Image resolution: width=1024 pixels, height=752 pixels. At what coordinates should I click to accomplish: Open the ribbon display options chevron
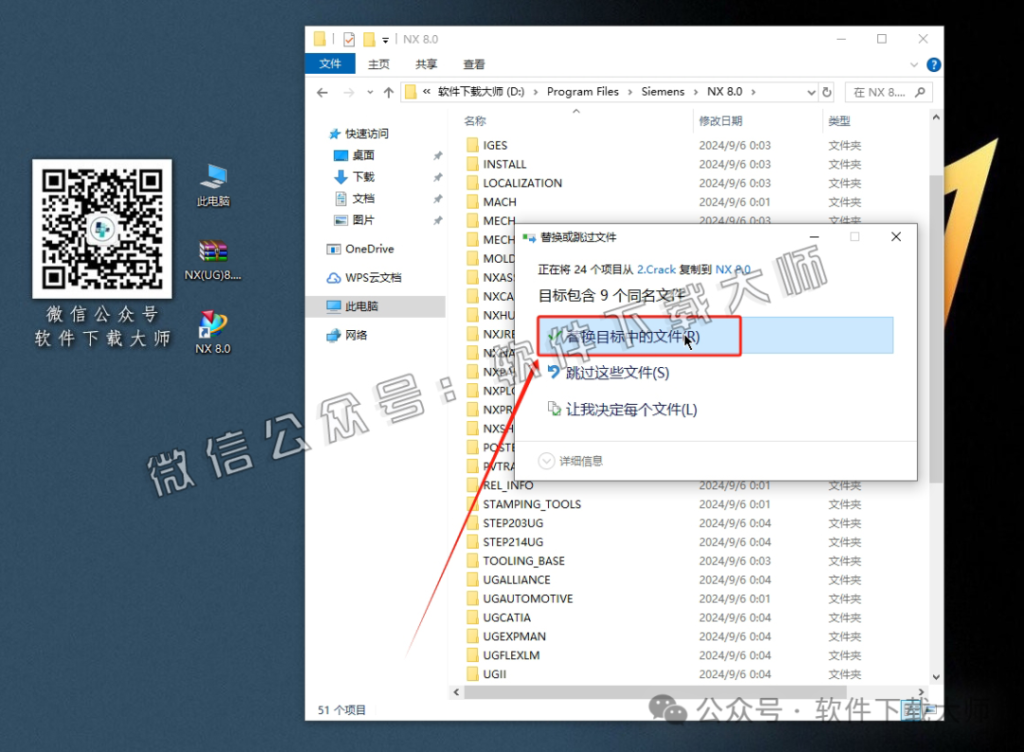(914, 64)
